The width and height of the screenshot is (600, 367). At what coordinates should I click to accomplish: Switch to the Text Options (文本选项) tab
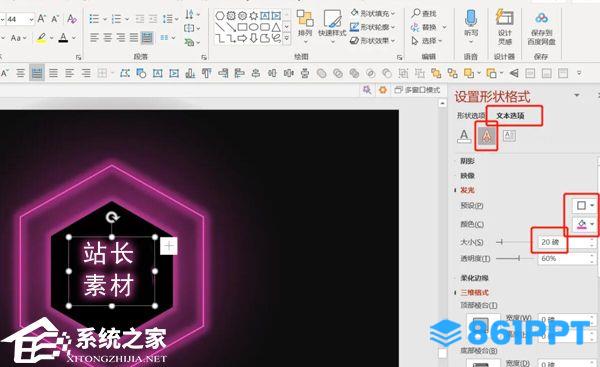pos(510,116)
